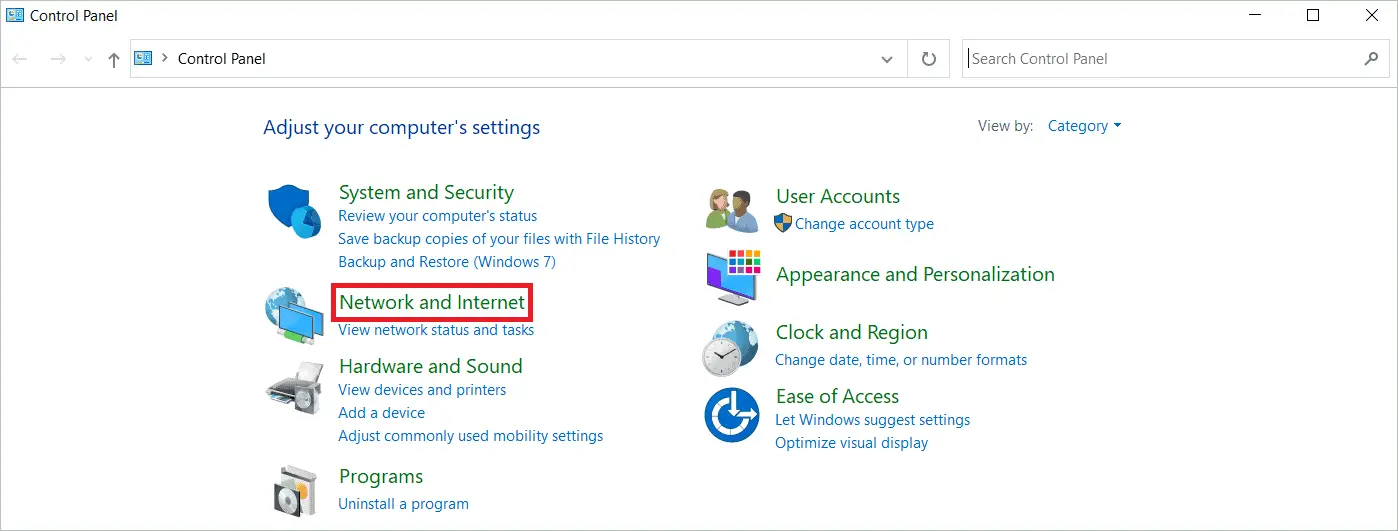1398x531 pixels.
Task: Open Hardware and Sound category
Action: tap(431, 366)
